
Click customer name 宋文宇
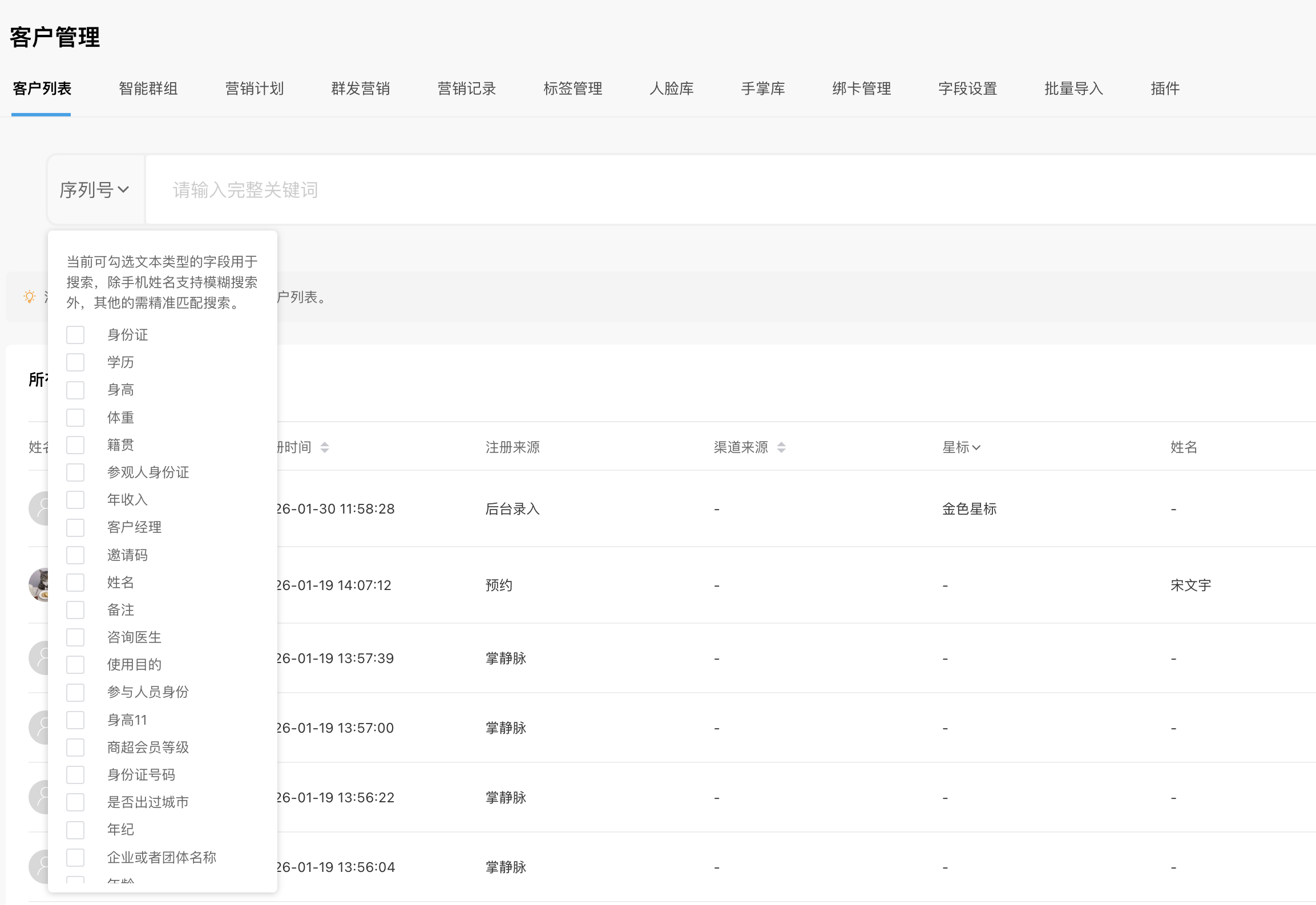pyautogui.click(x=1190, y=585)
